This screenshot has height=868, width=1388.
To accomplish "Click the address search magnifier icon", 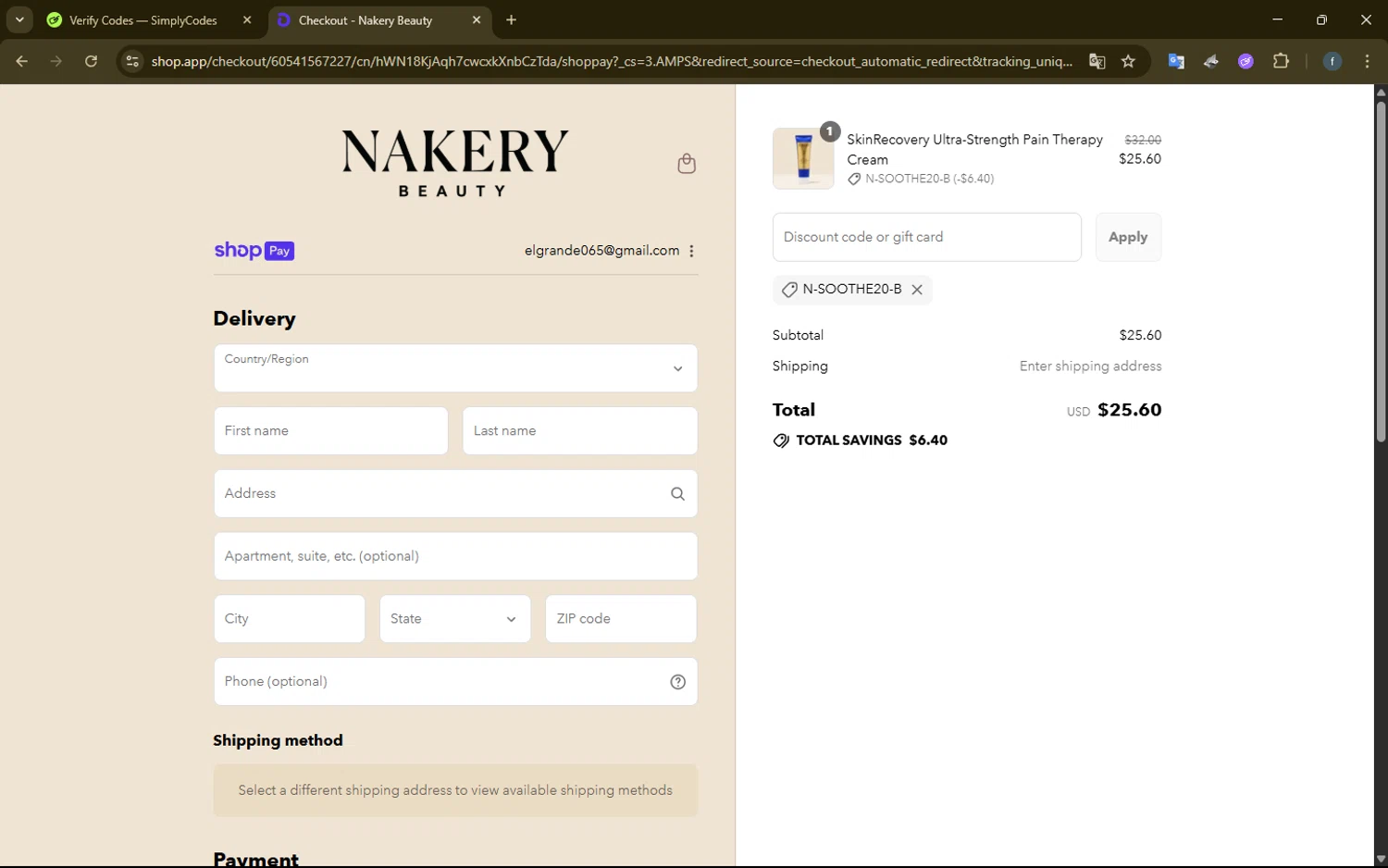I will click(677, 494).
